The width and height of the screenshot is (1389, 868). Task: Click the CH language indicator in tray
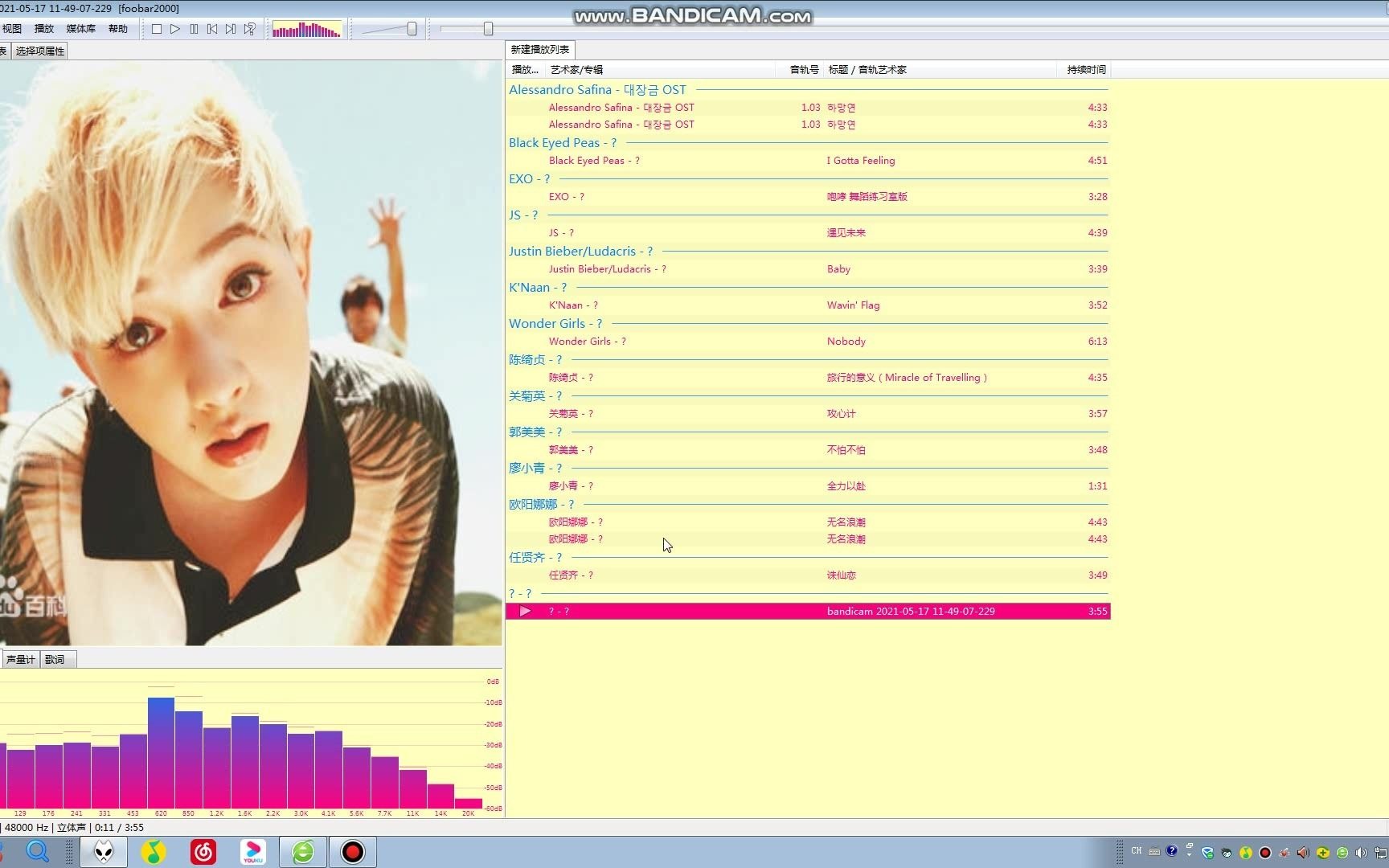(x=1137, y=851)
